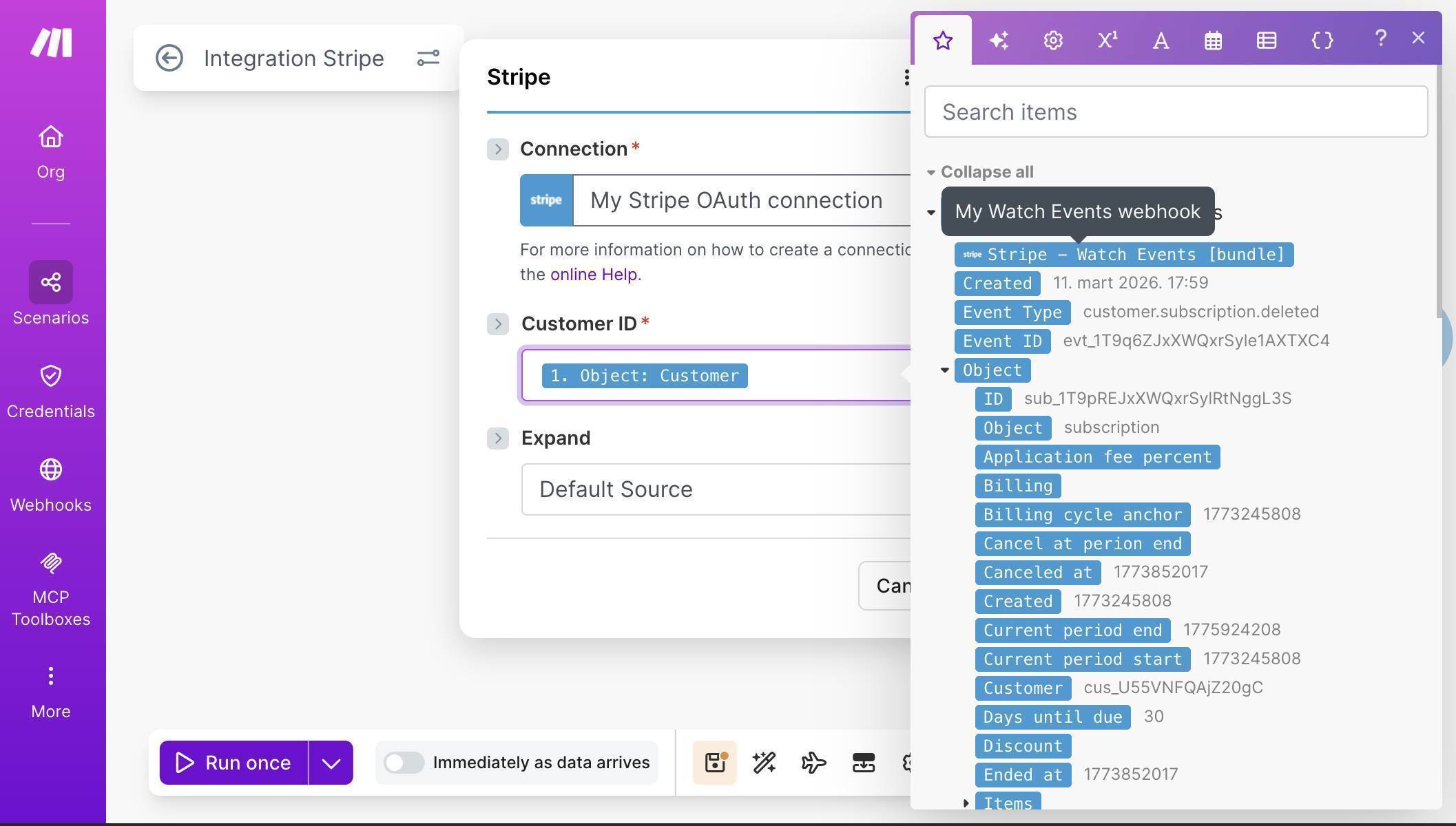1456x826 pixels.
Task: Click the AI magic wand tool
Action: click(x=763, y=762)
